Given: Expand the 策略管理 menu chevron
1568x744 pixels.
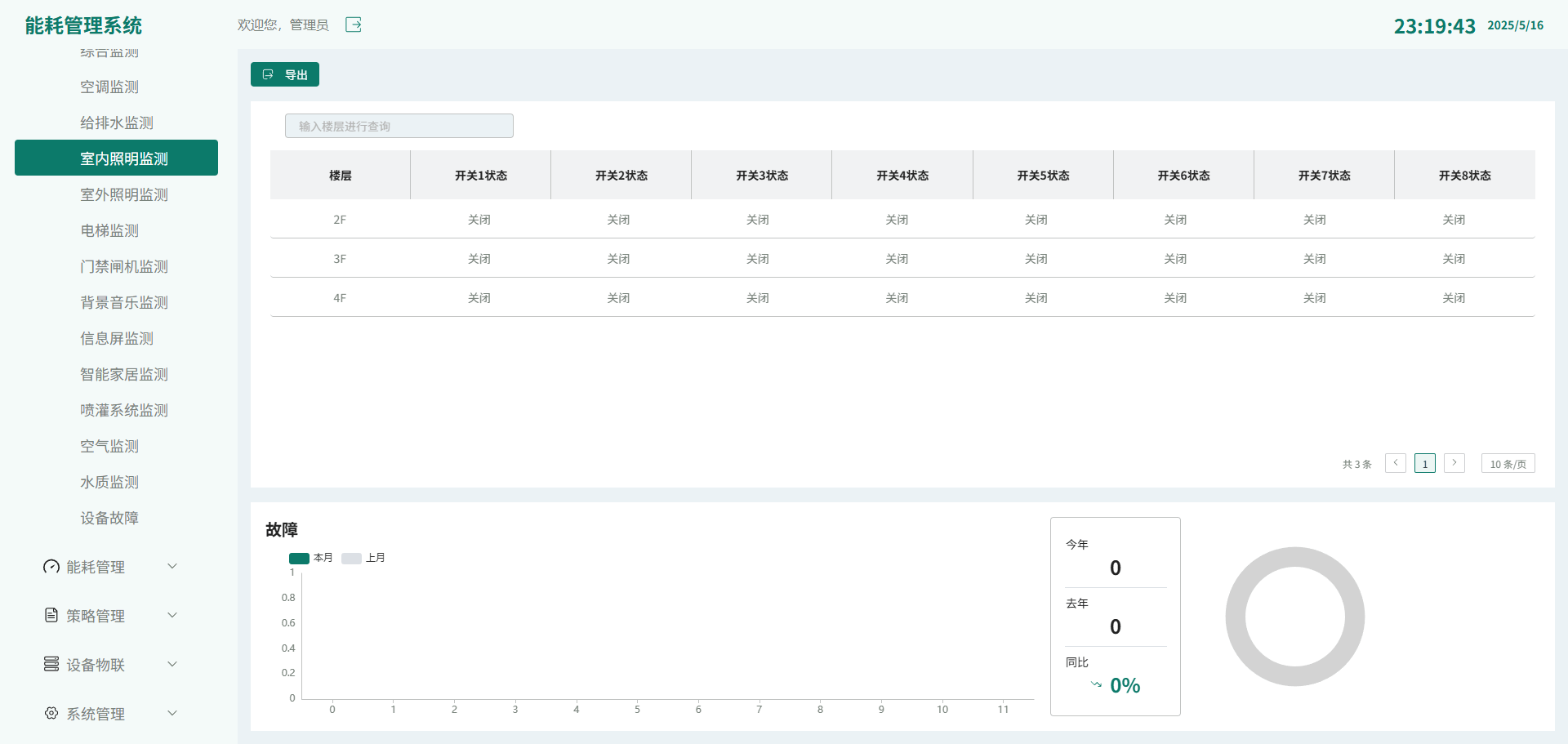Looking at the screenshot, I should (x=172, y=616).
